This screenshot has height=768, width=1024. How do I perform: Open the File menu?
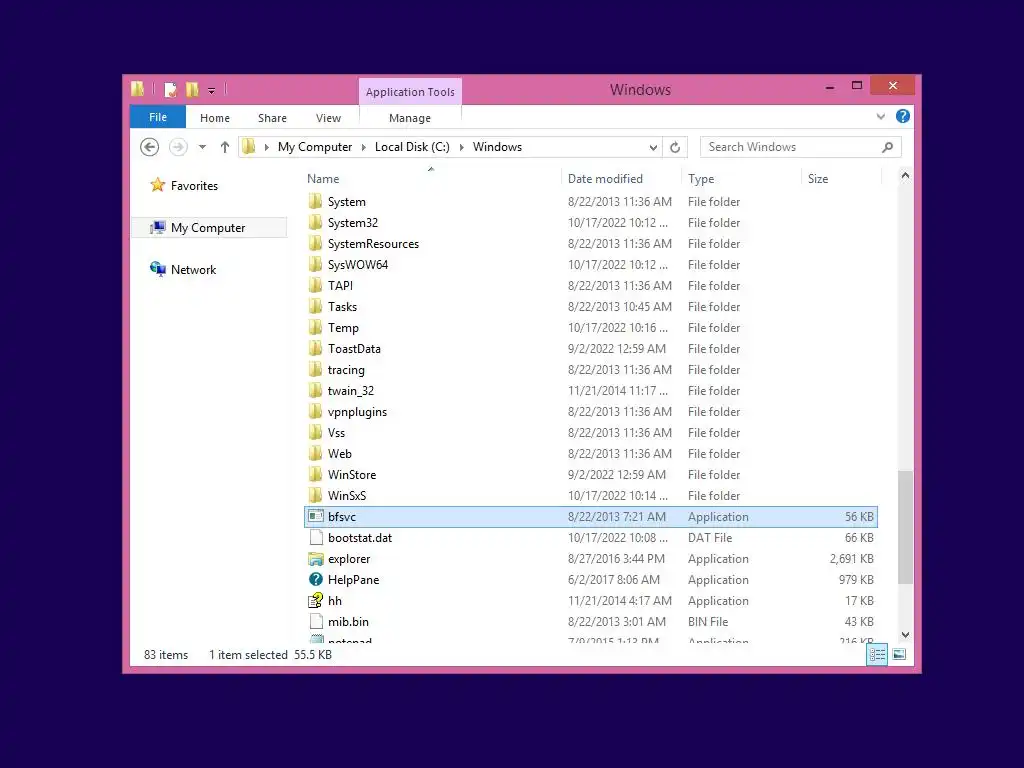click(158, 117)
